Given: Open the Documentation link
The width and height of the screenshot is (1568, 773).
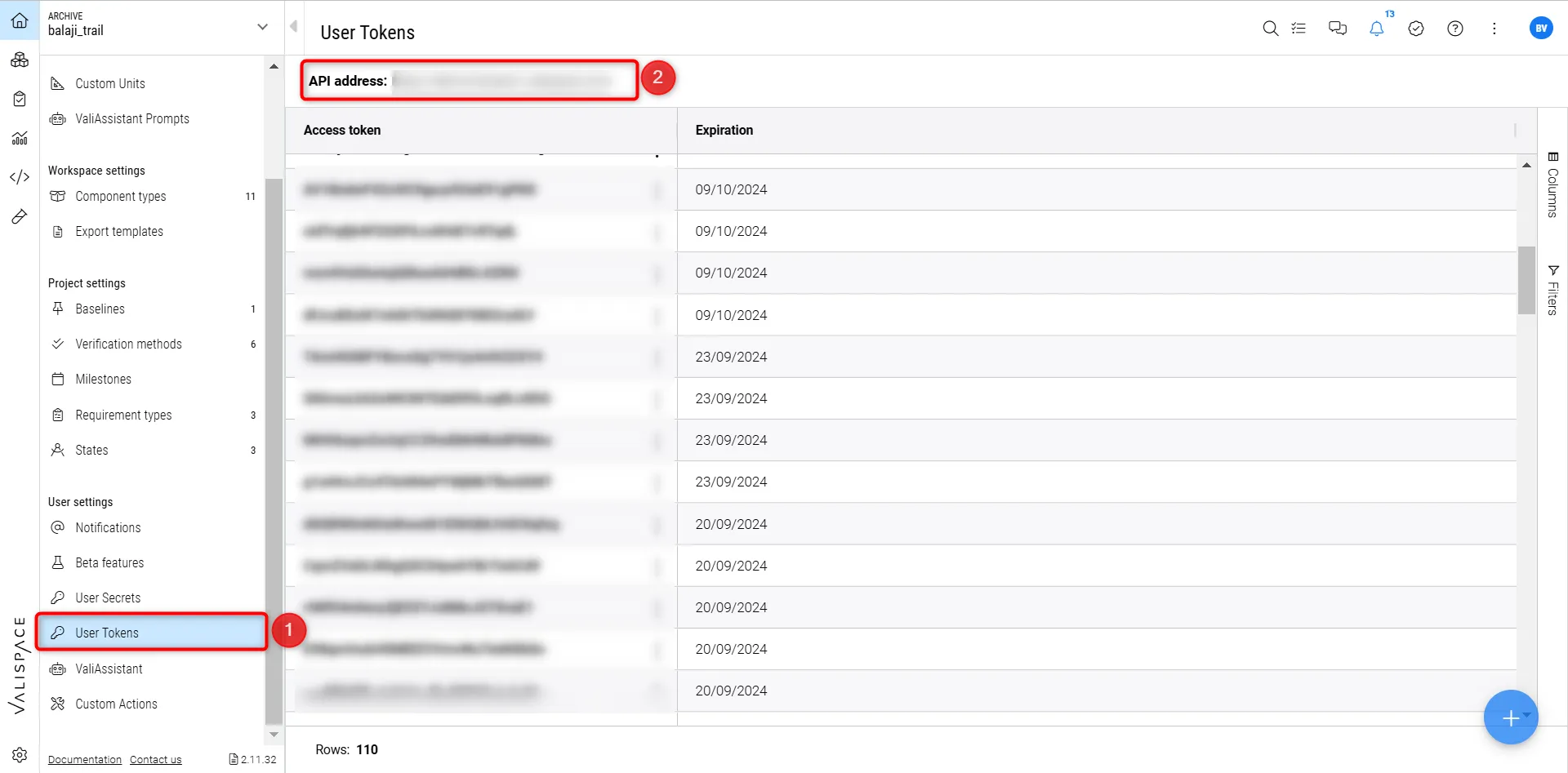Looking at the screenshot, I should click(x=85, y=760).
